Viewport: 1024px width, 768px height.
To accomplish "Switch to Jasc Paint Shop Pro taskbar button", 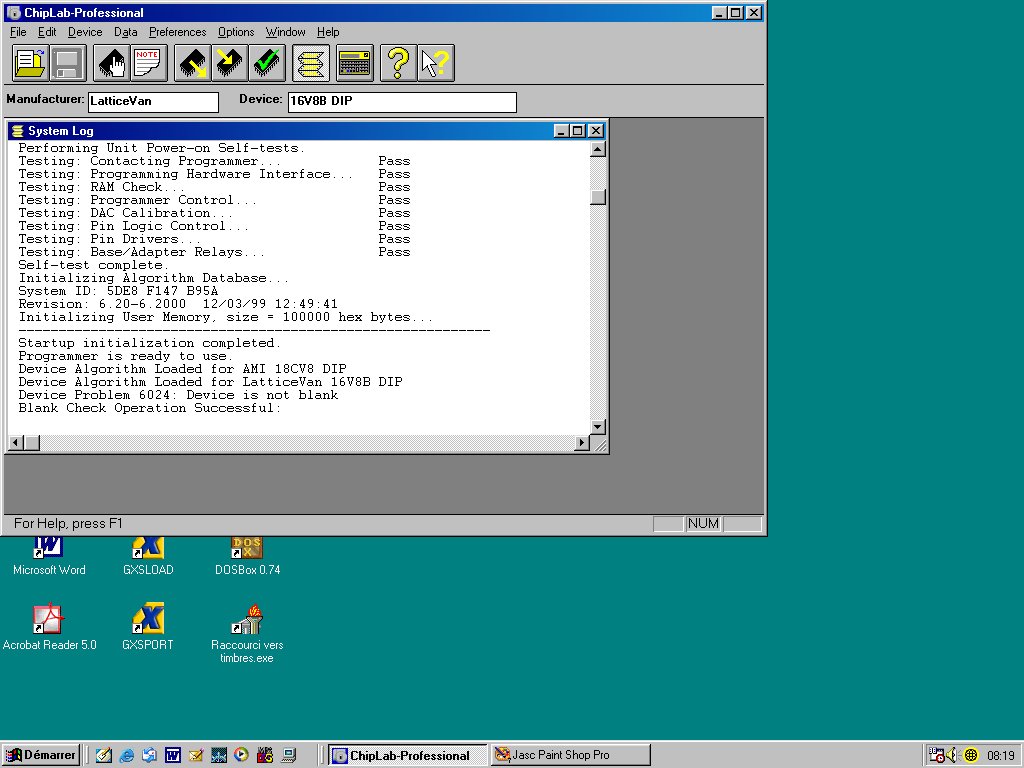I will 571,756.
